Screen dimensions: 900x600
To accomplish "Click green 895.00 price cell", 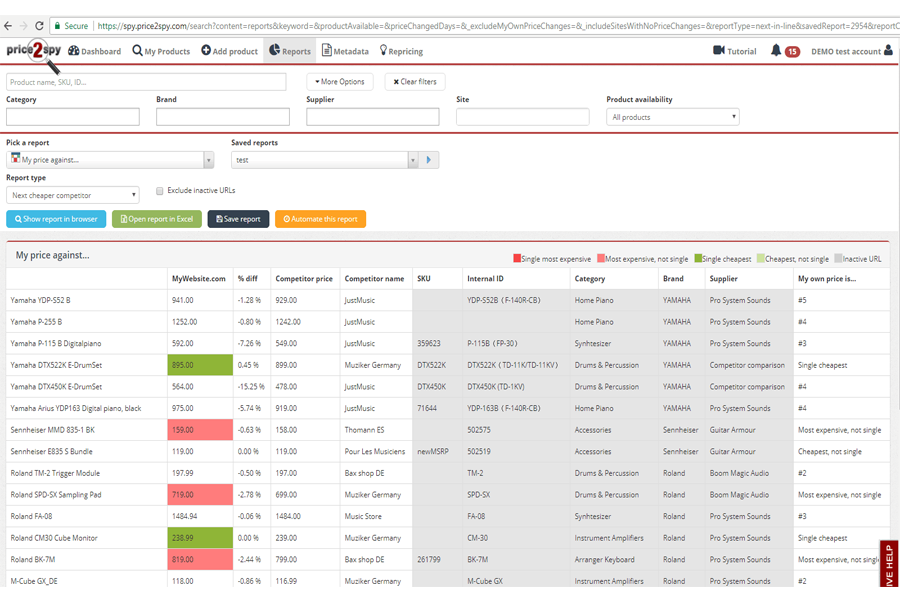I will (200, 365).
